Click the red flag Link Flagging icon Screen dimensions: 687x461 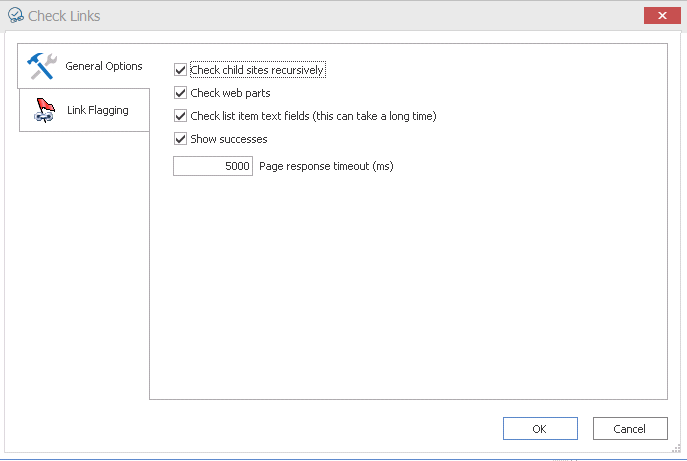(43, 110)
